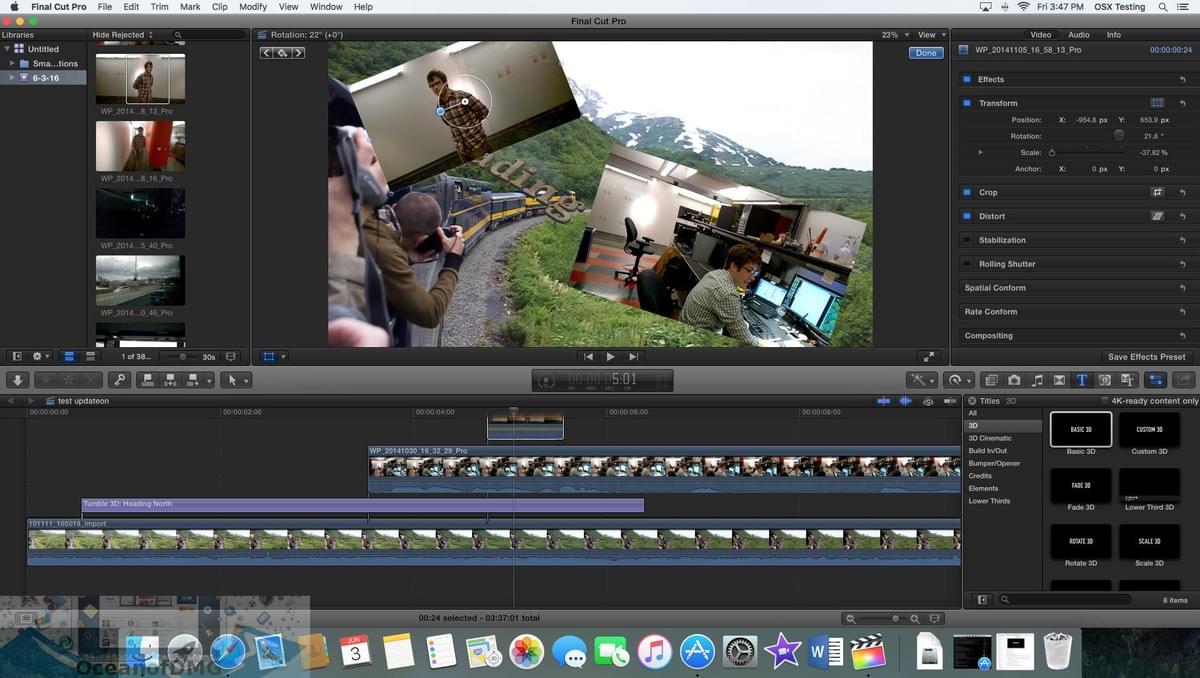The width and height of the screenshot is (1200, 678).
Task: Switch browser to filmstrip view
Action: (69, 356)
